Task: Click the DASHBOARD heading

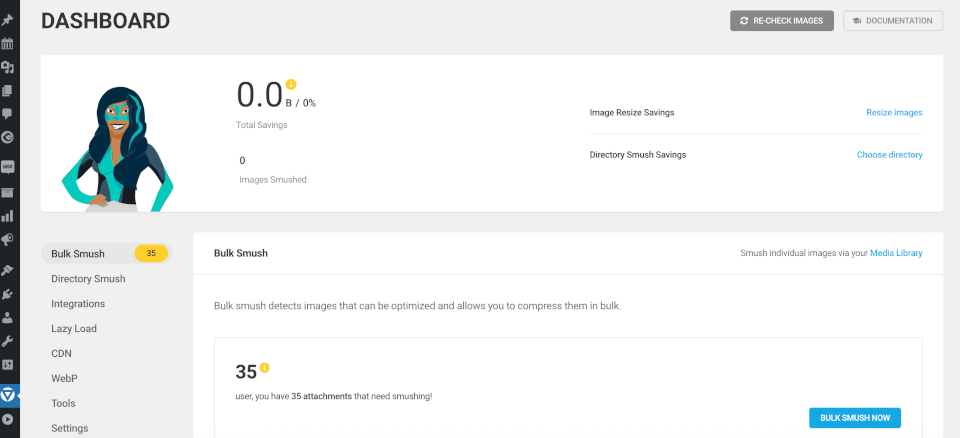Action: pos(105,21)
